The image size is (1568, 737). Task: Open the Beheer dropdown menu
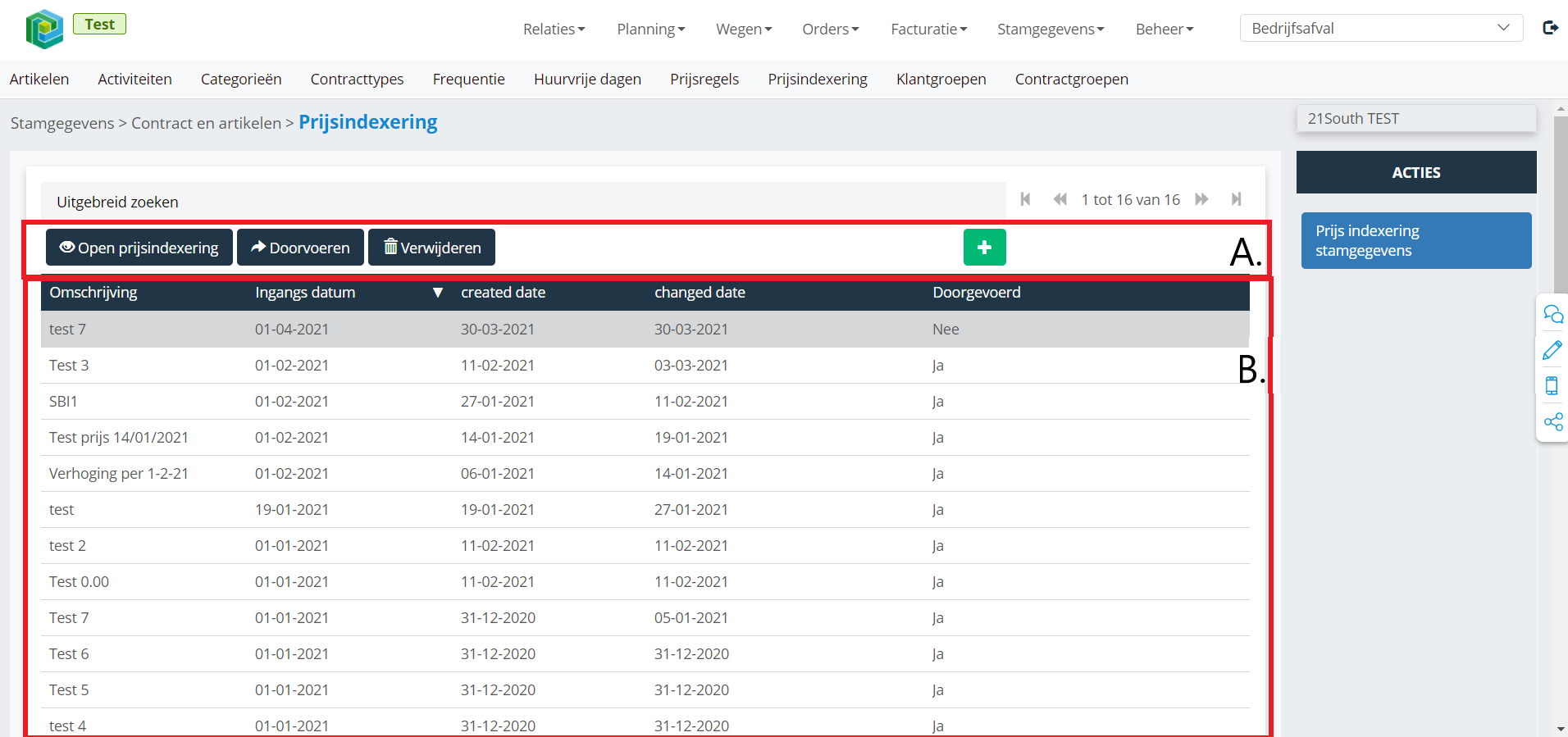[x=1165, y=29]
